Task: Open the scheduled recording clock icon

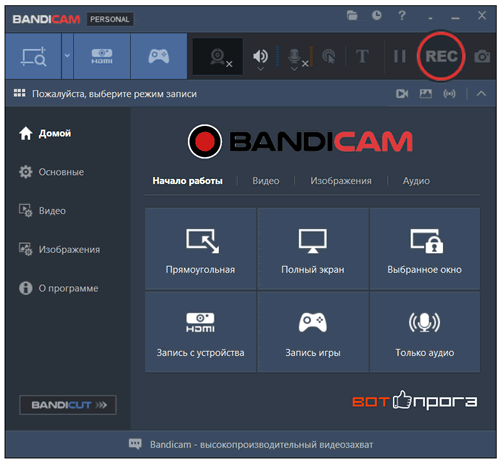Action: [x=377, y=15]
